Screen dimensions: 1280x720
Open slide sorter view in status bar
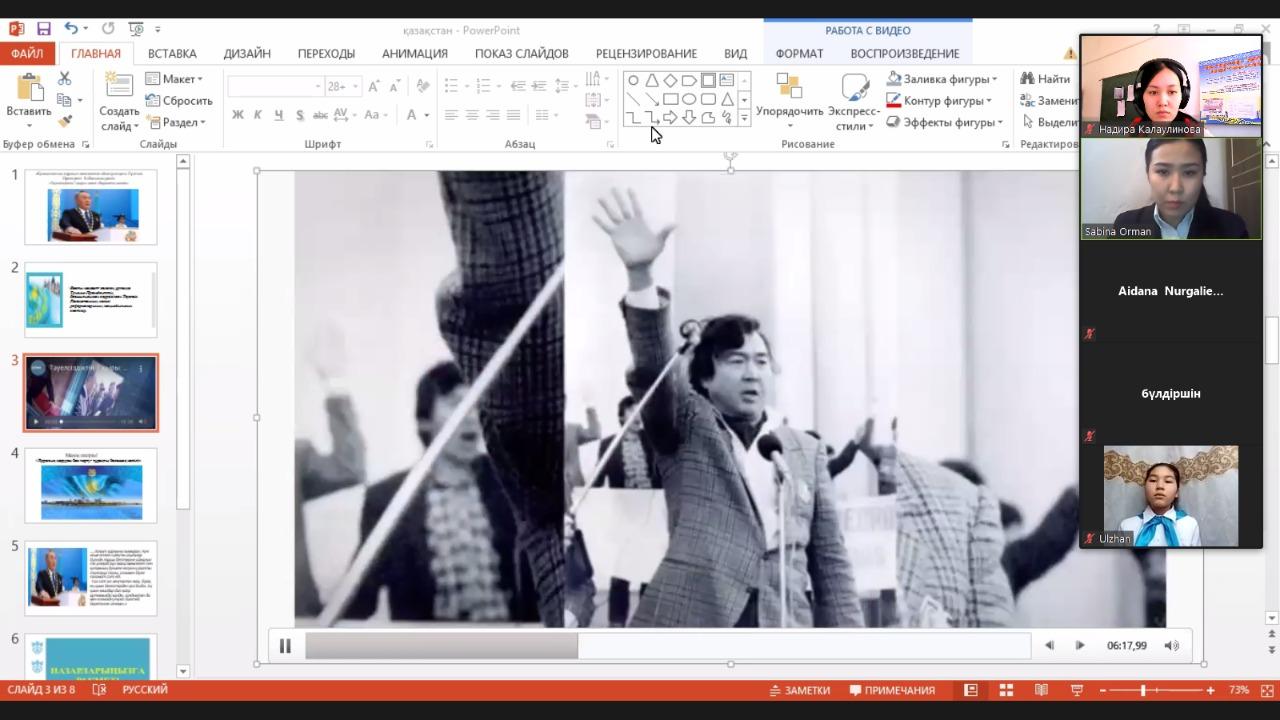(x=1006, y=690)
